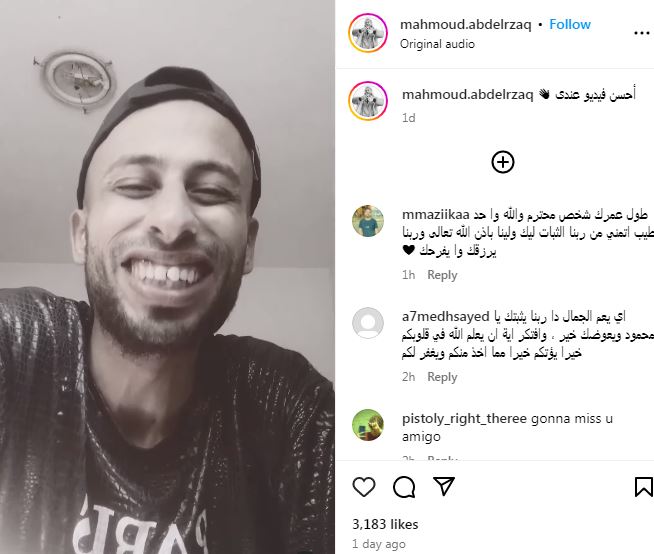
Task: Open caption username mahmoud.abdelrzaq
Action: click(x=468, y=95)
